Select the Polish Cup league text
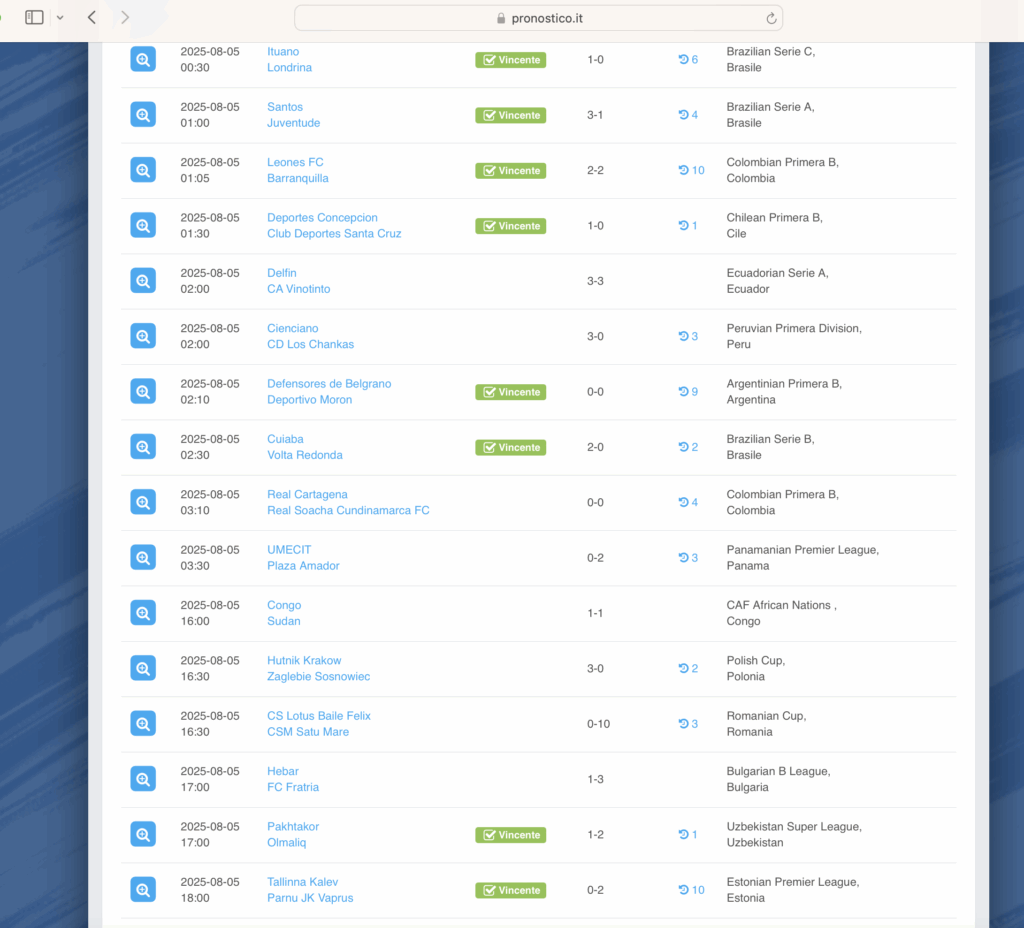The height and width of the screenshot is (928, 1024). click(x=756, y=660)
